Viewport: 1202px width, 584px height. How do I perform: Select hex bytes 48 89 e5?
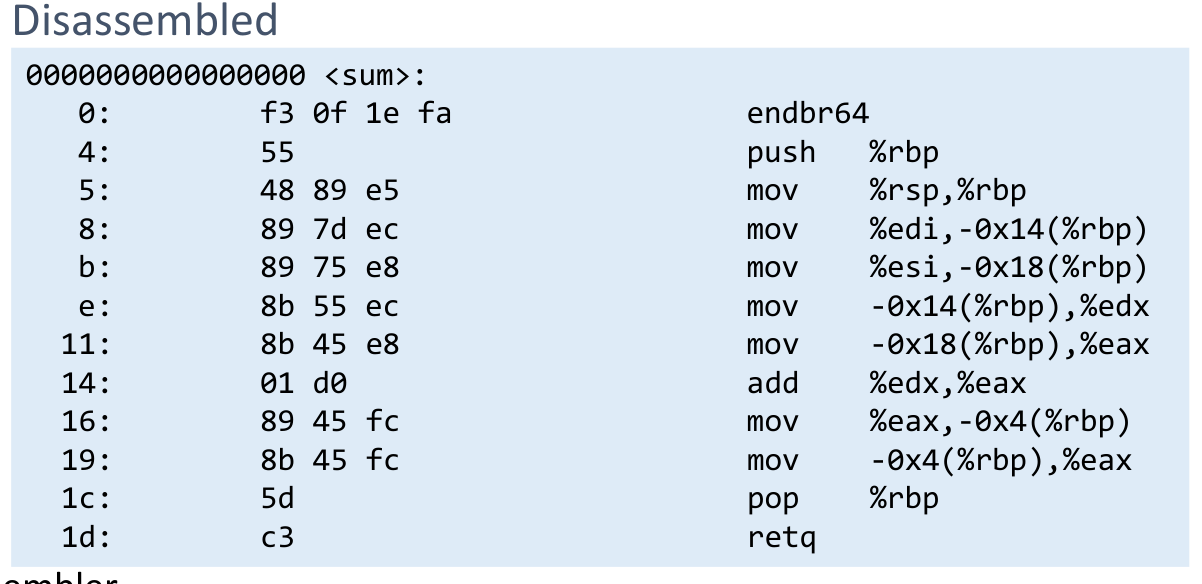pos(329,191)
